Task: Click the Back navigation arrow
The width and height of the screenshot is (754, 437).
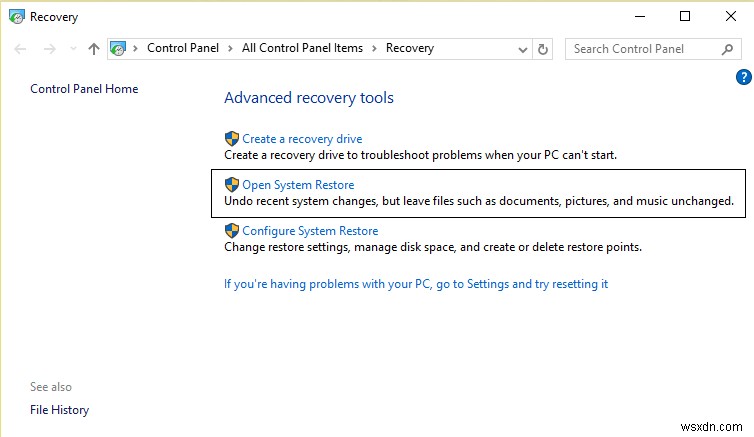Action: click(x=21, y=48)
